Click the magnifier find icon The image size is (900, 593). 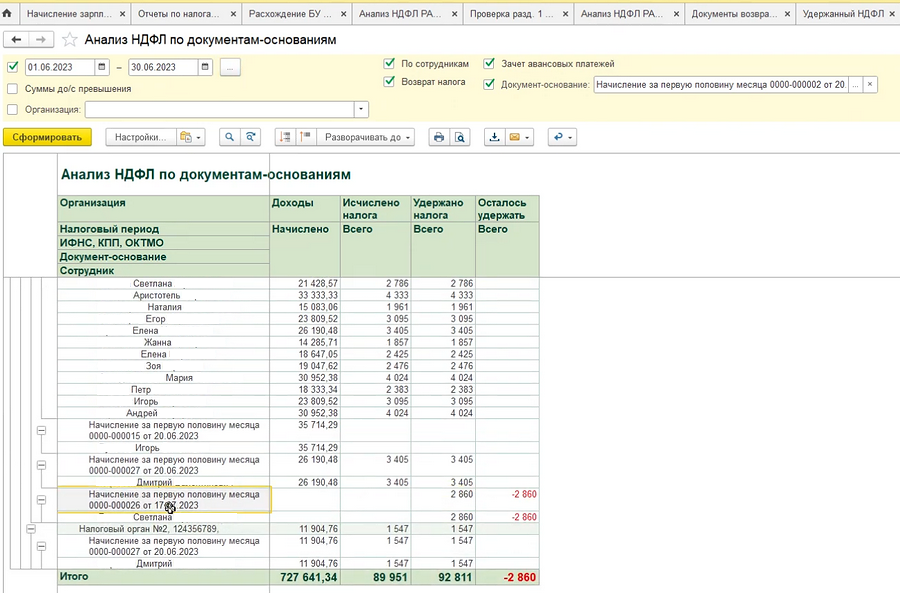click(230, 137)
